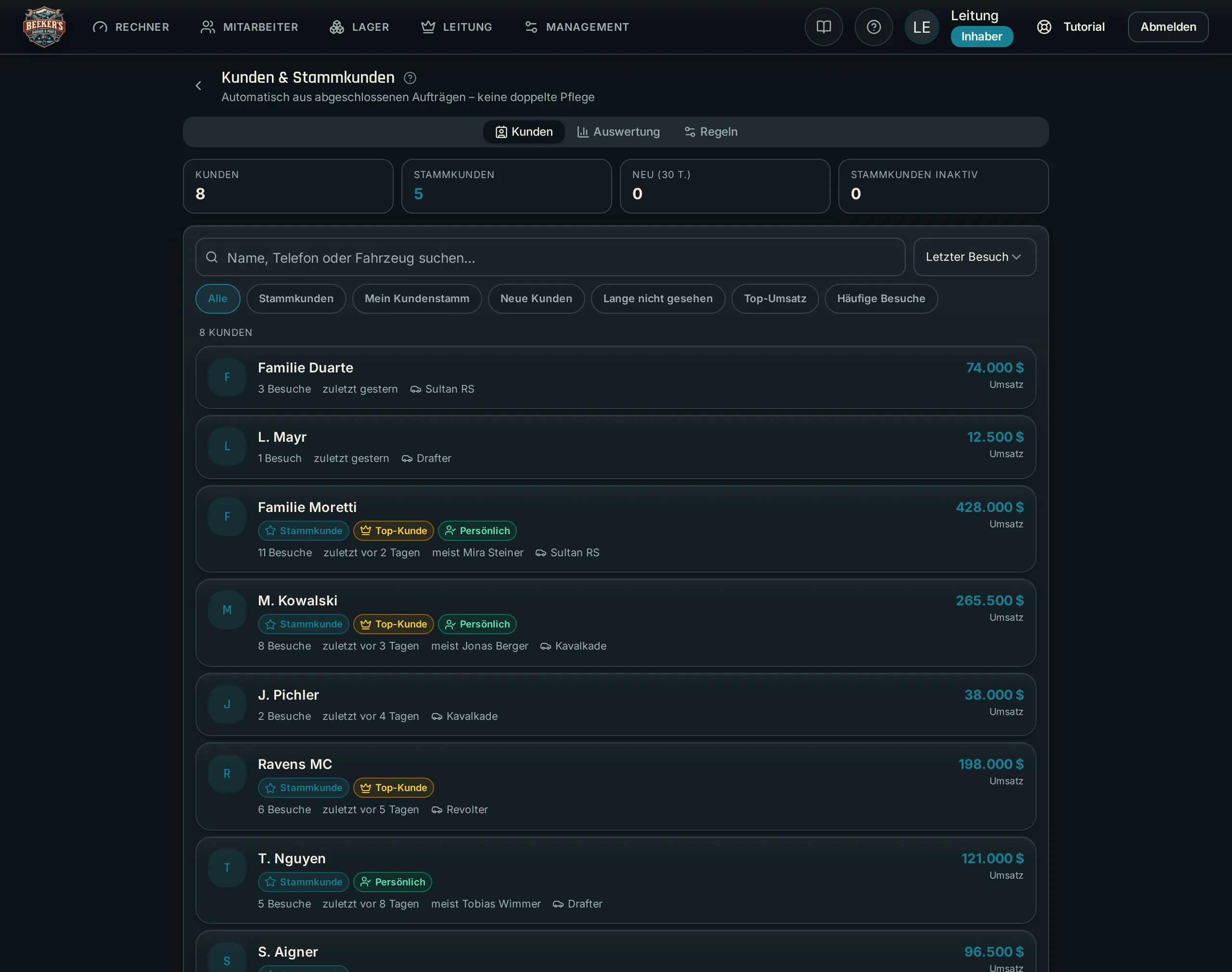Click the Beeker's garage logo
Viewport: 1232px width, 972px height.
pos(44,27)
